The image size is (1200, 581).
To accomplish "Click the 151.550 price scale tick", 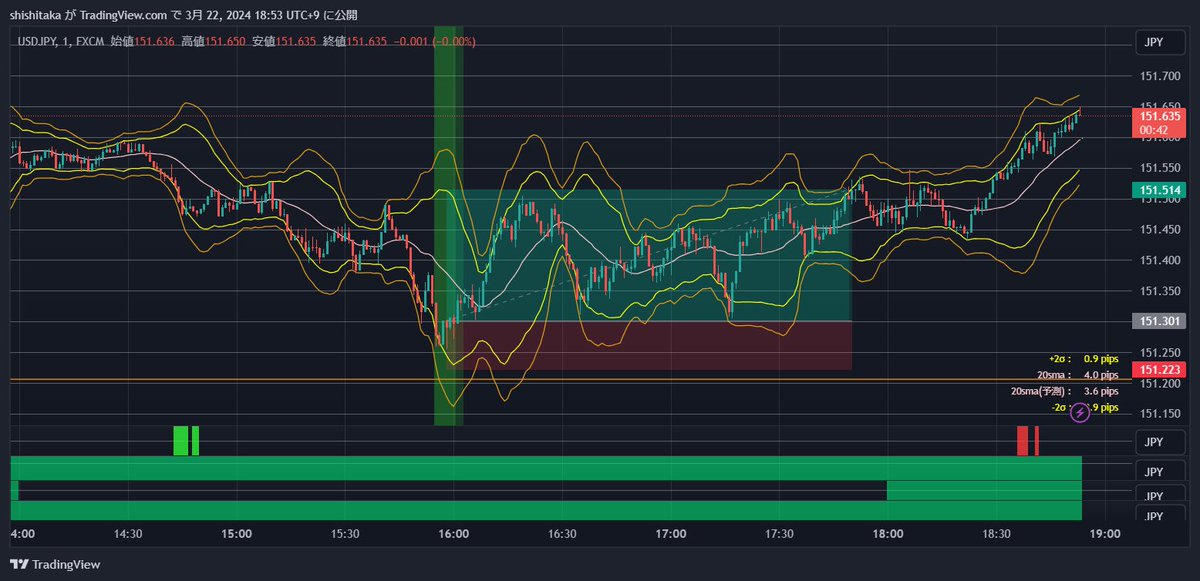I will coord(1158,168).
